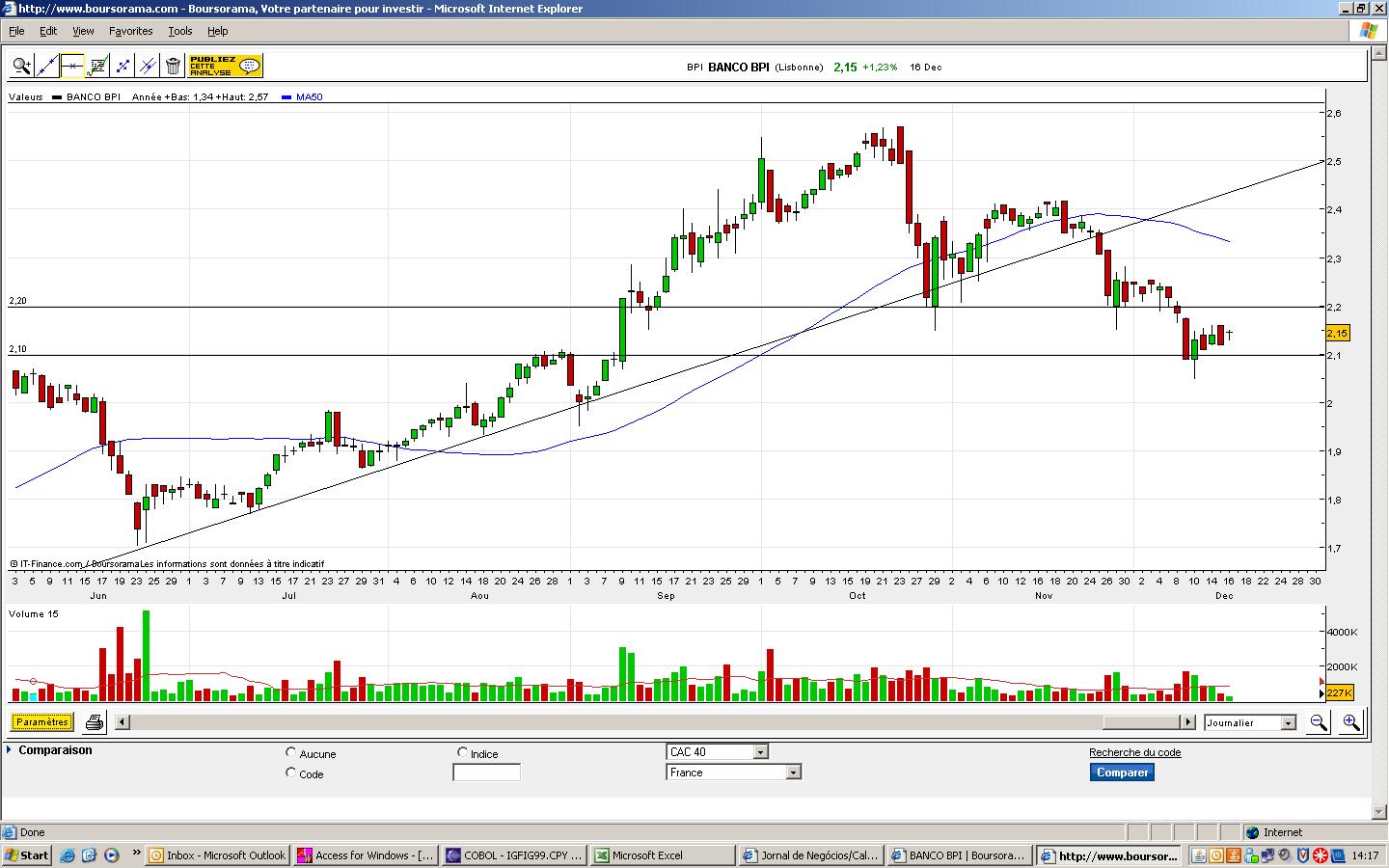Open the Help menu

pos(217,31)
